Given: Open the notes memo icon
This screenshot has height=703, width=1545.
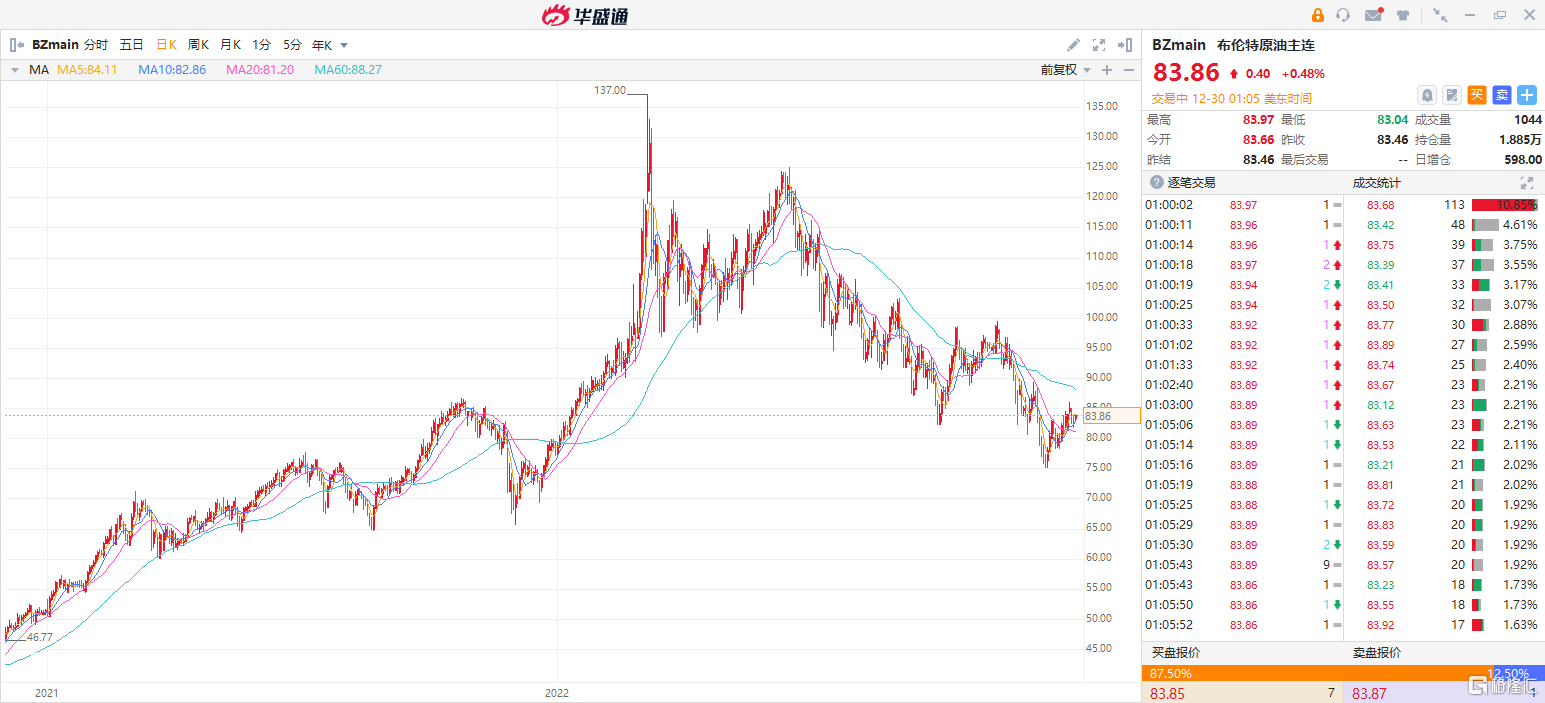Looking at the screenshot, I should pos(1452,95).
